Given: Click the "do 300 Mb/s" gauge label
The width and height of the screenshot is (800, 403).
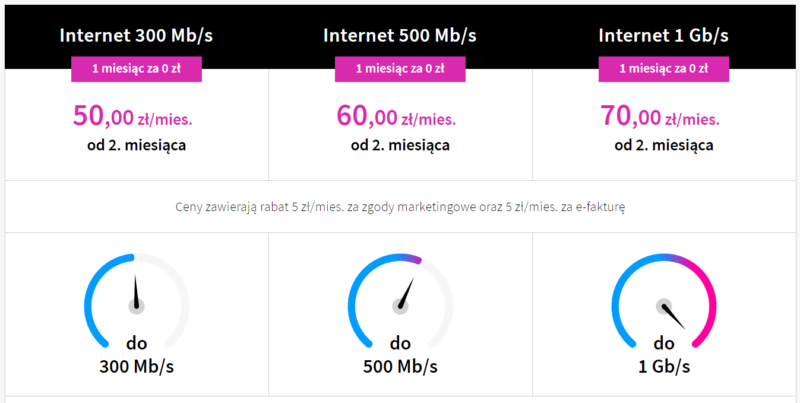Looking at the screenshot, I should click(136, 355).
